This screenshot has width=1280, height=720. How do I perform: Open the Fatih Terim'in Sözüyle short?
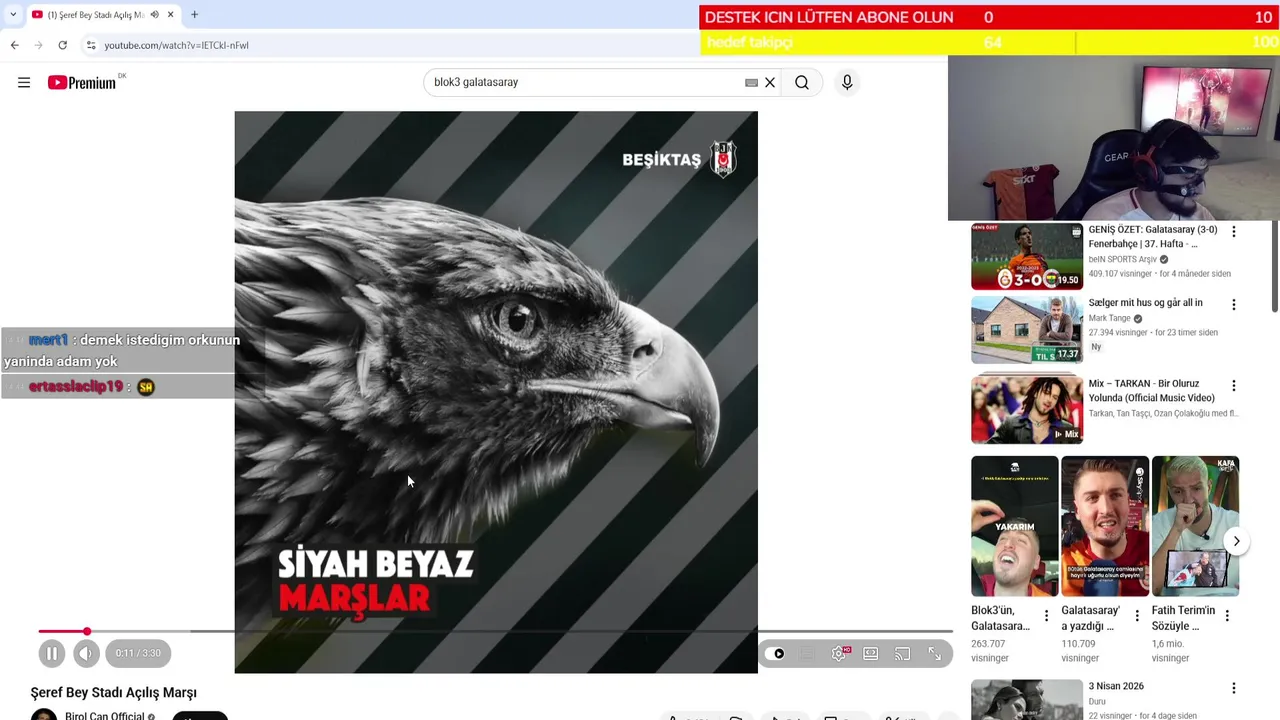[1195, 526]
